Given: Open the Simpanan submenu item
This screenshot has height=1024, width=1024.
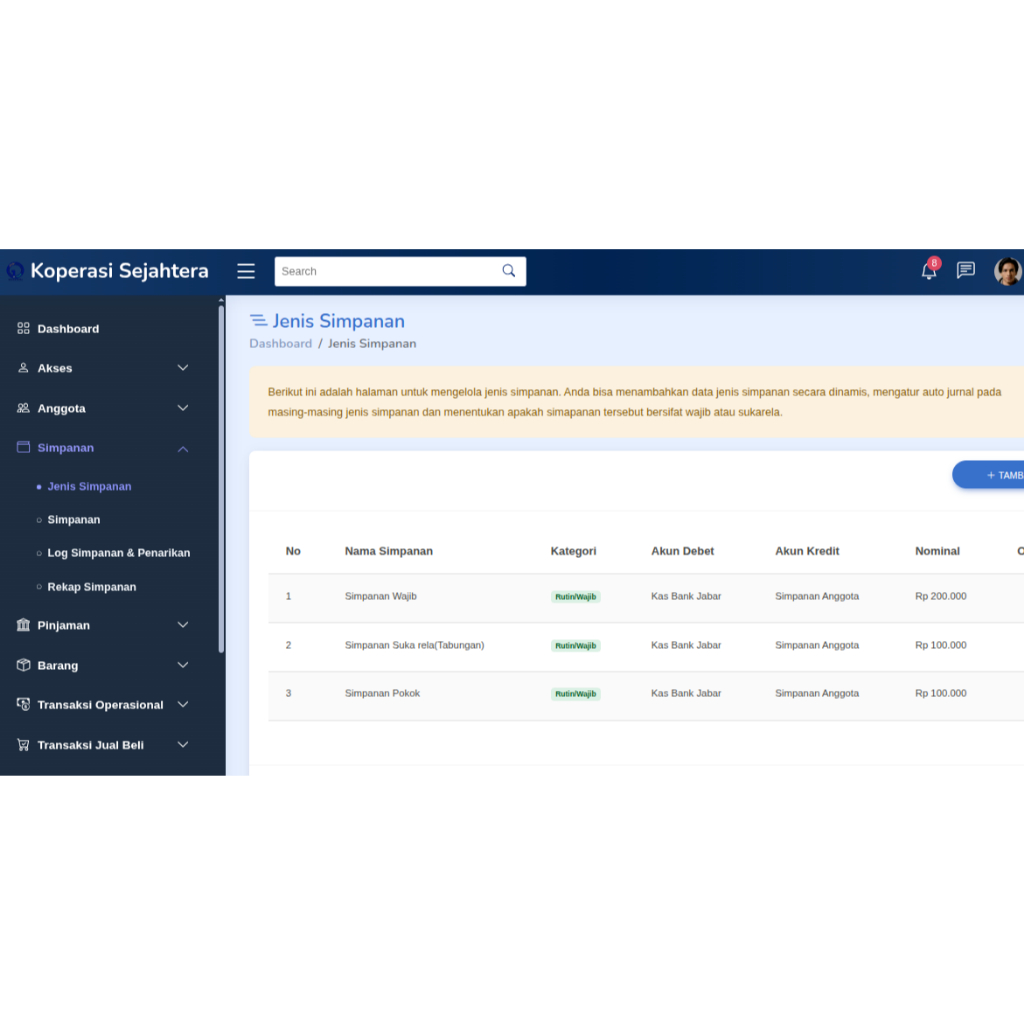Looking at the screenshot, I should click(73, 520).
